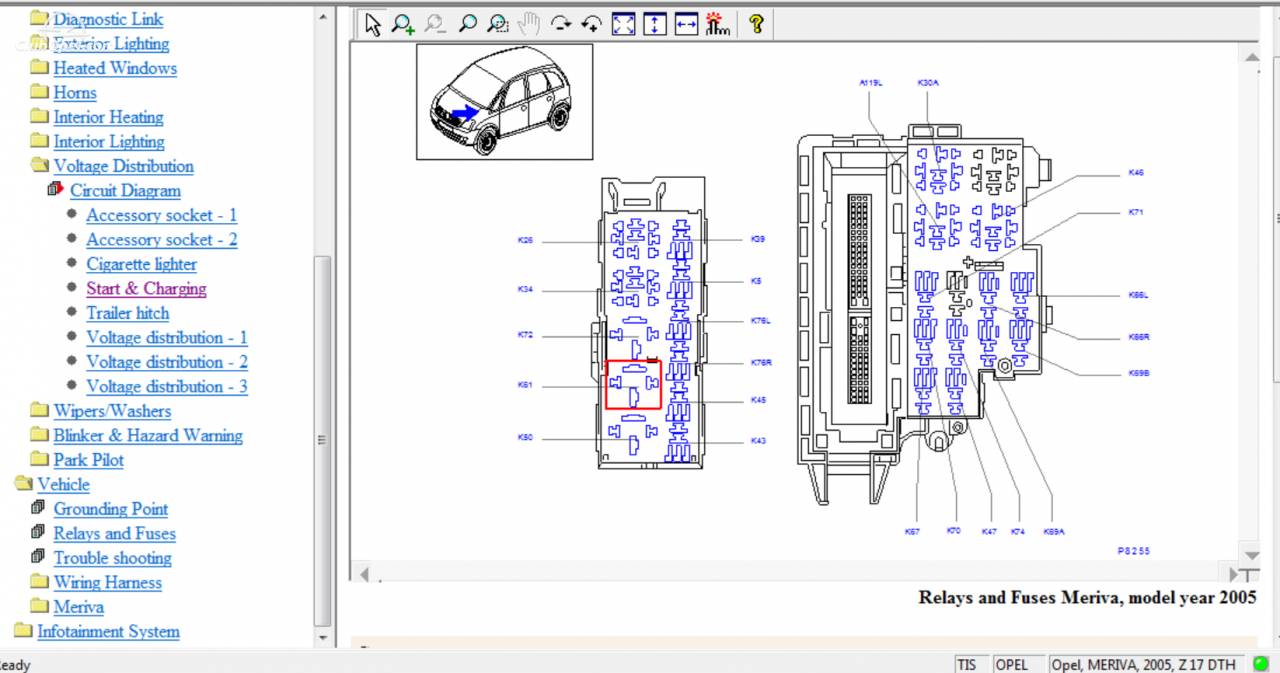
Task: Expand the Wiring Harness section
Action: point(107,582)
